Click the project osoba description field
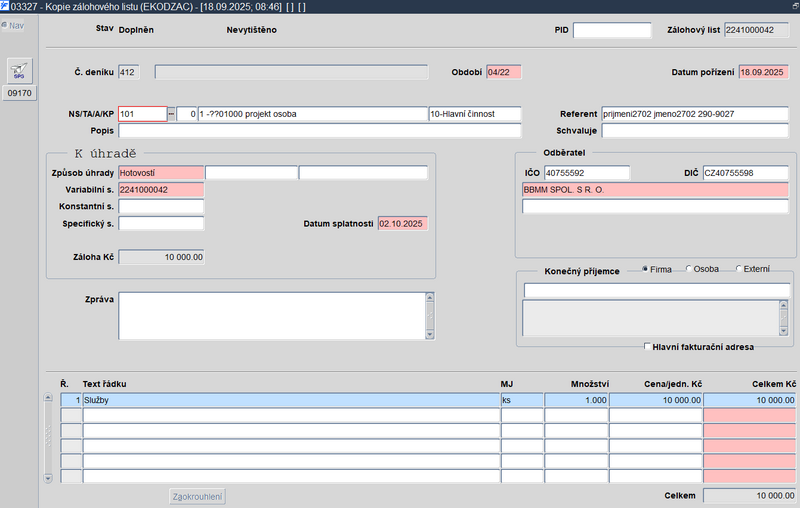 coord(312,114)
